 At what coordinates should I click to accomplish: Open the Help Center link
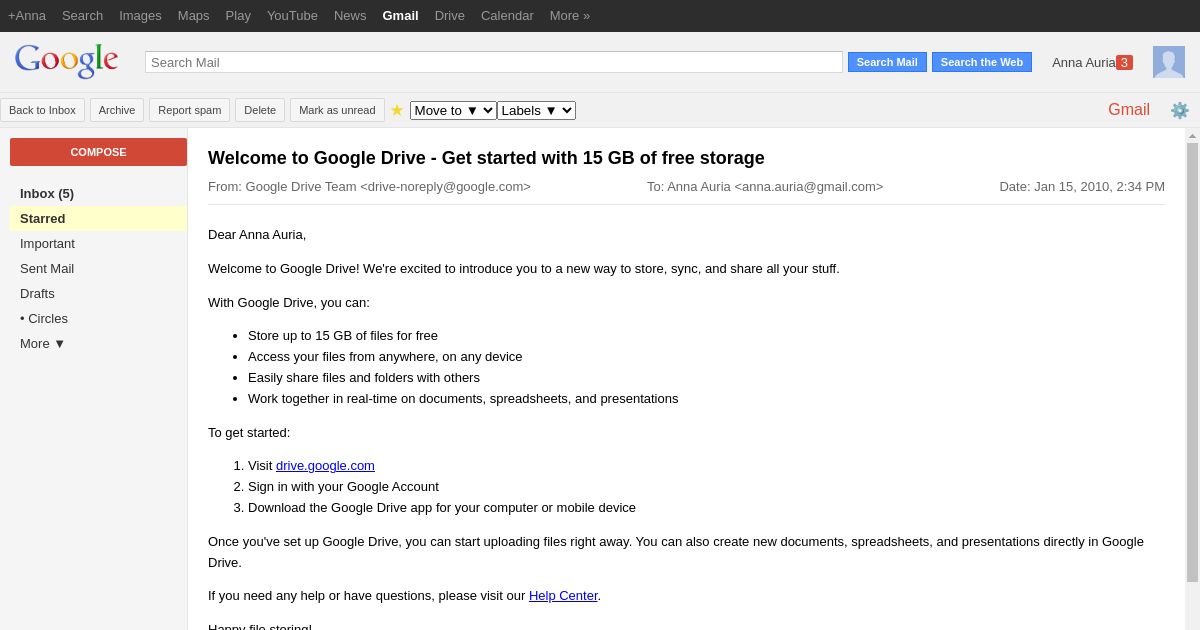tap(563, 595)
